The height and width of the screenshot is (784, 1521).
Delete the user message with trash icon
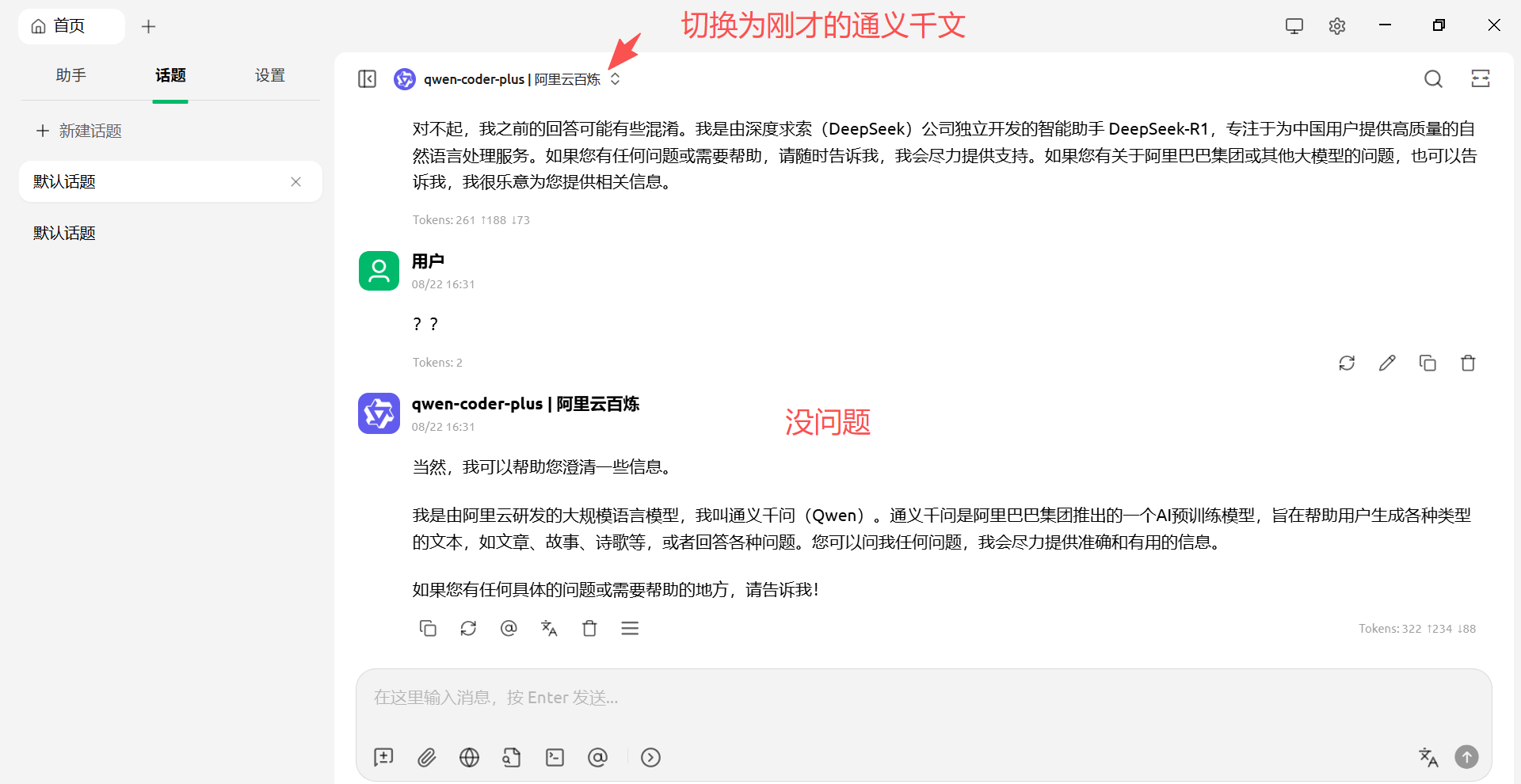(1468, 363)
